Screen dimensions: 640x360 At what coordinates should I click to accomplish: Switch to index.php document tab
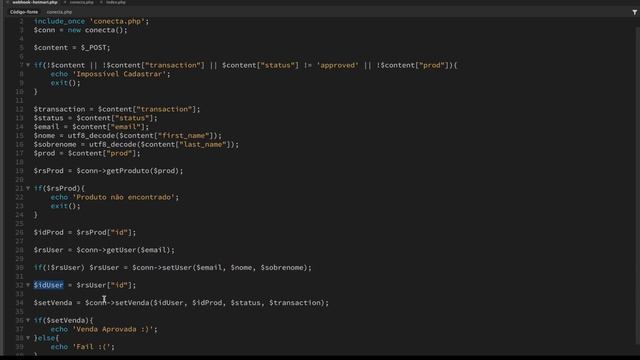pyautogui.click(x=116, y=2)
